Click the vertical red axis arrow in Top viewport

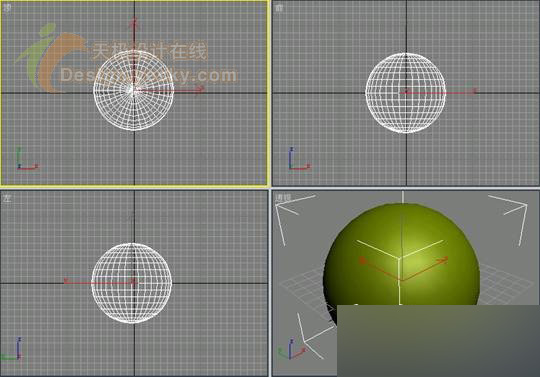coord(134,53)
